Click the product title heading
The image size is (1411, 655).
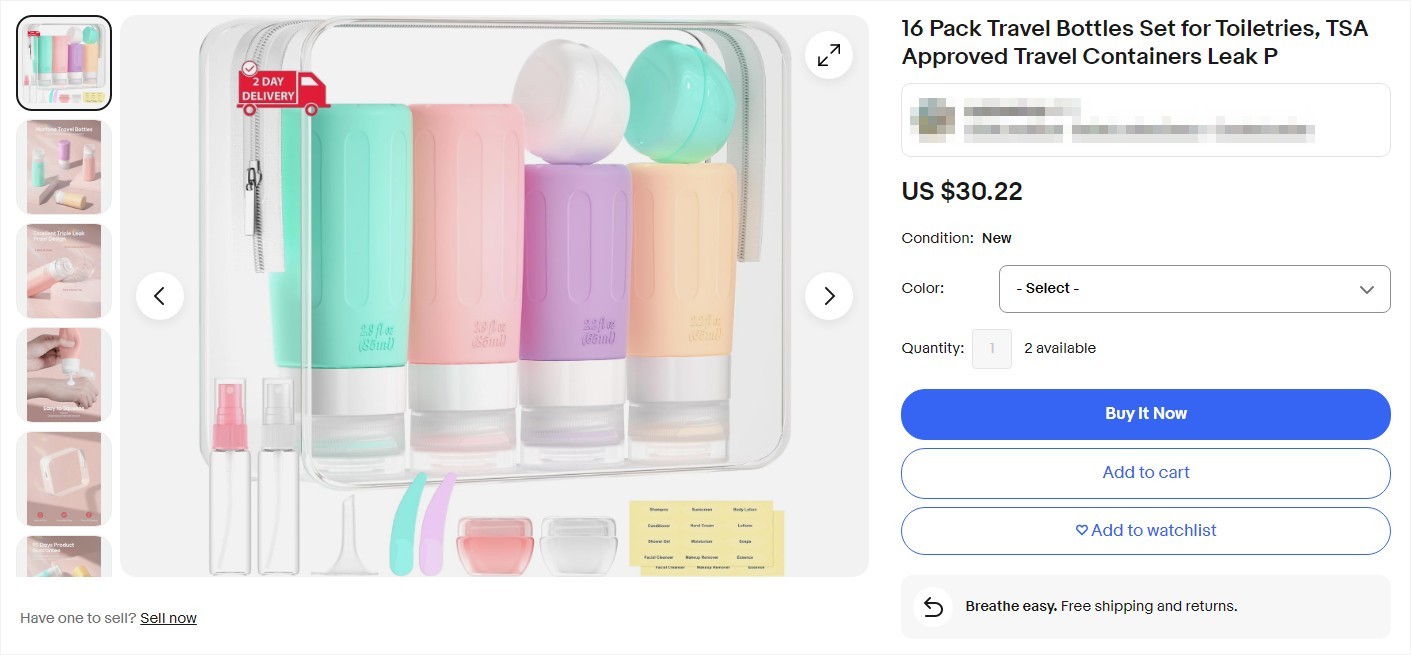[x=1135, y=42]
